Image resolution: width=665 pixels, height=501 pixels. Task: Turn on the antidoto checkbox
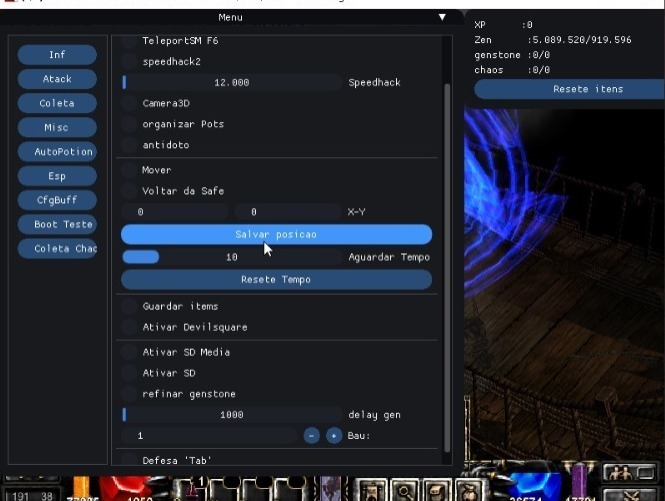[x=129, y=145]
